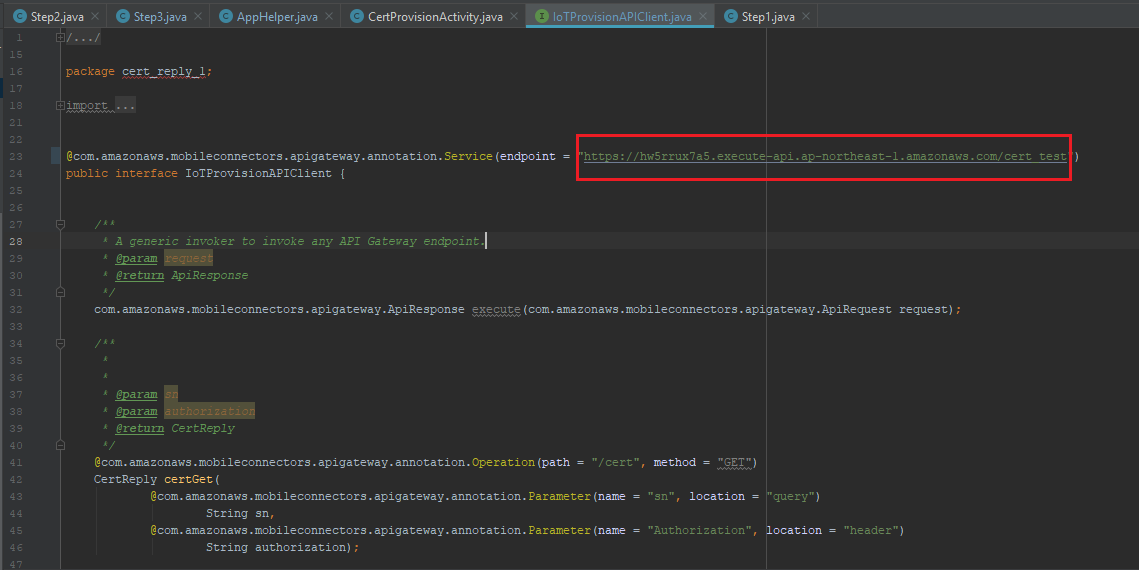The width and height of the screenshot is (1139, 570).
Task: Click the class icon on Step2.java tab
Action: (20, 16)
